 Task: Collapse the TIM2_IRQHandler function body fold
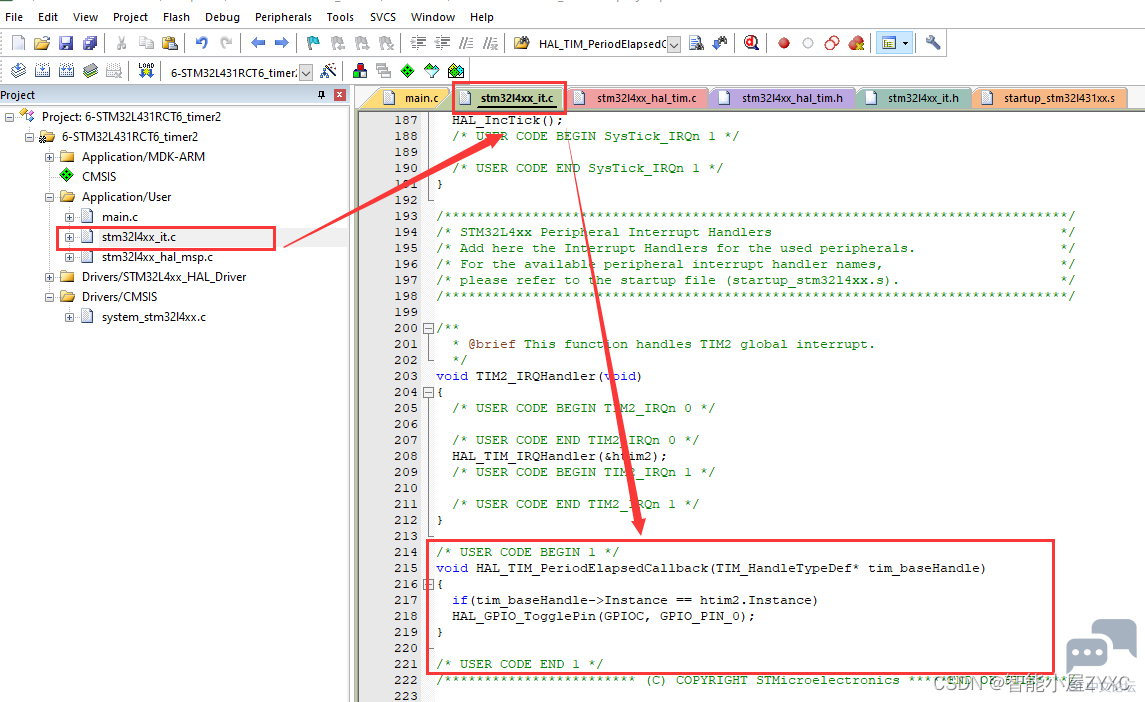pos(429,392)
